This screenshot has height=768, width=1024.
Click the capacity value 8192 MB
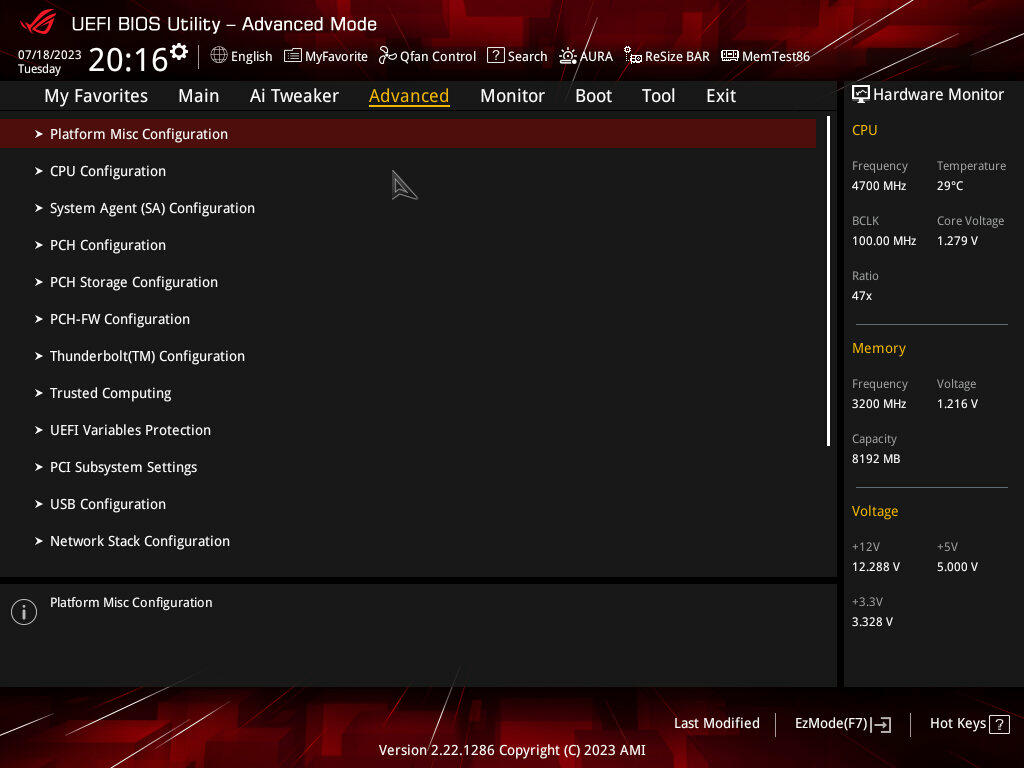point(876,459)
